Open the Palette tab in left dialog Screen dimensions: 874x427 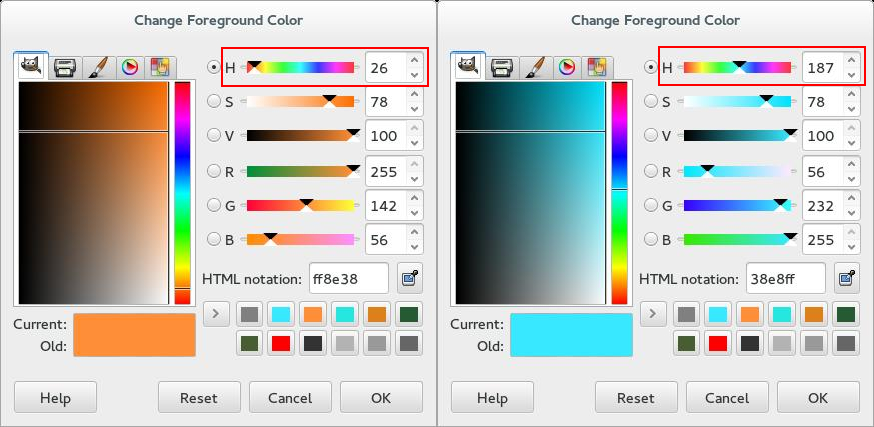pyautogui.click(x=160, y=67)
